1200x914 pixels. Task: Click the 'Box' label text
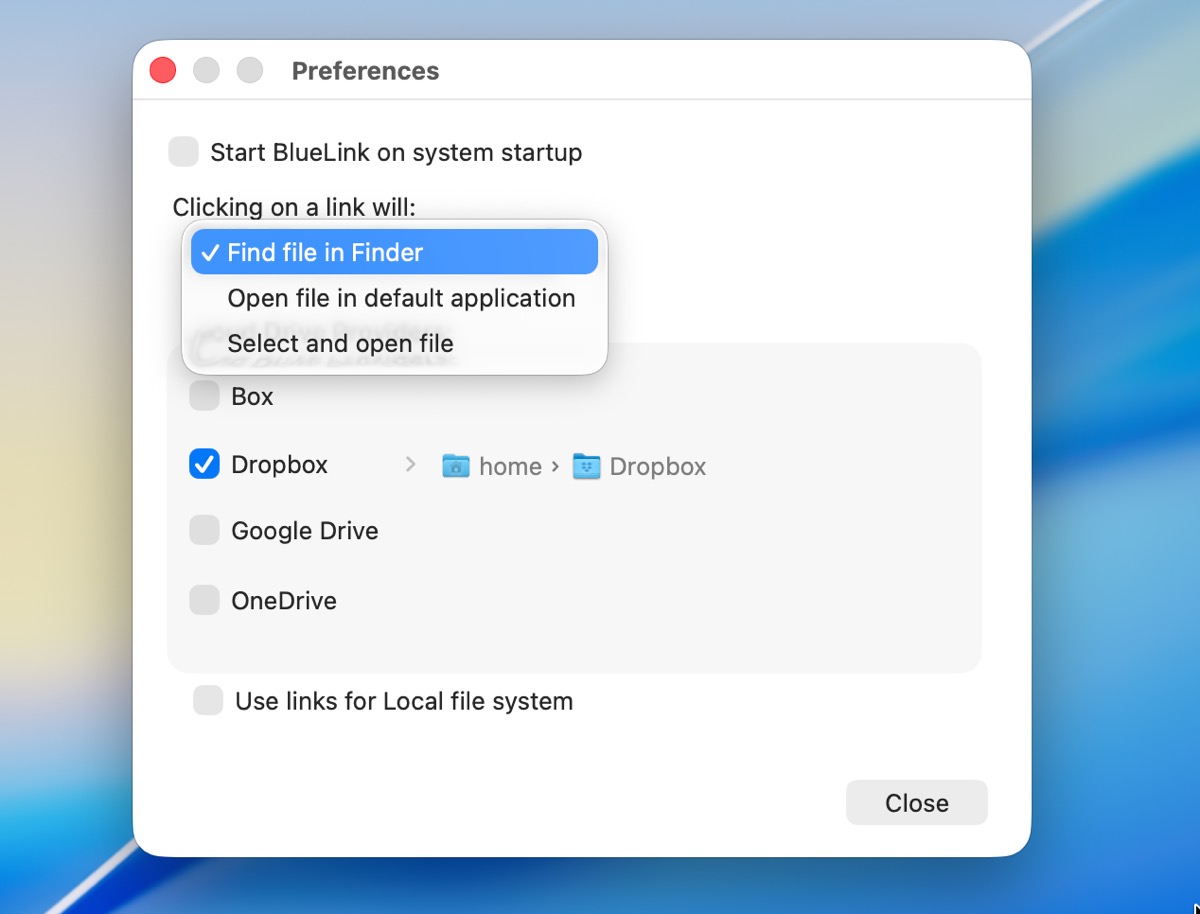(x=252, y=397)
